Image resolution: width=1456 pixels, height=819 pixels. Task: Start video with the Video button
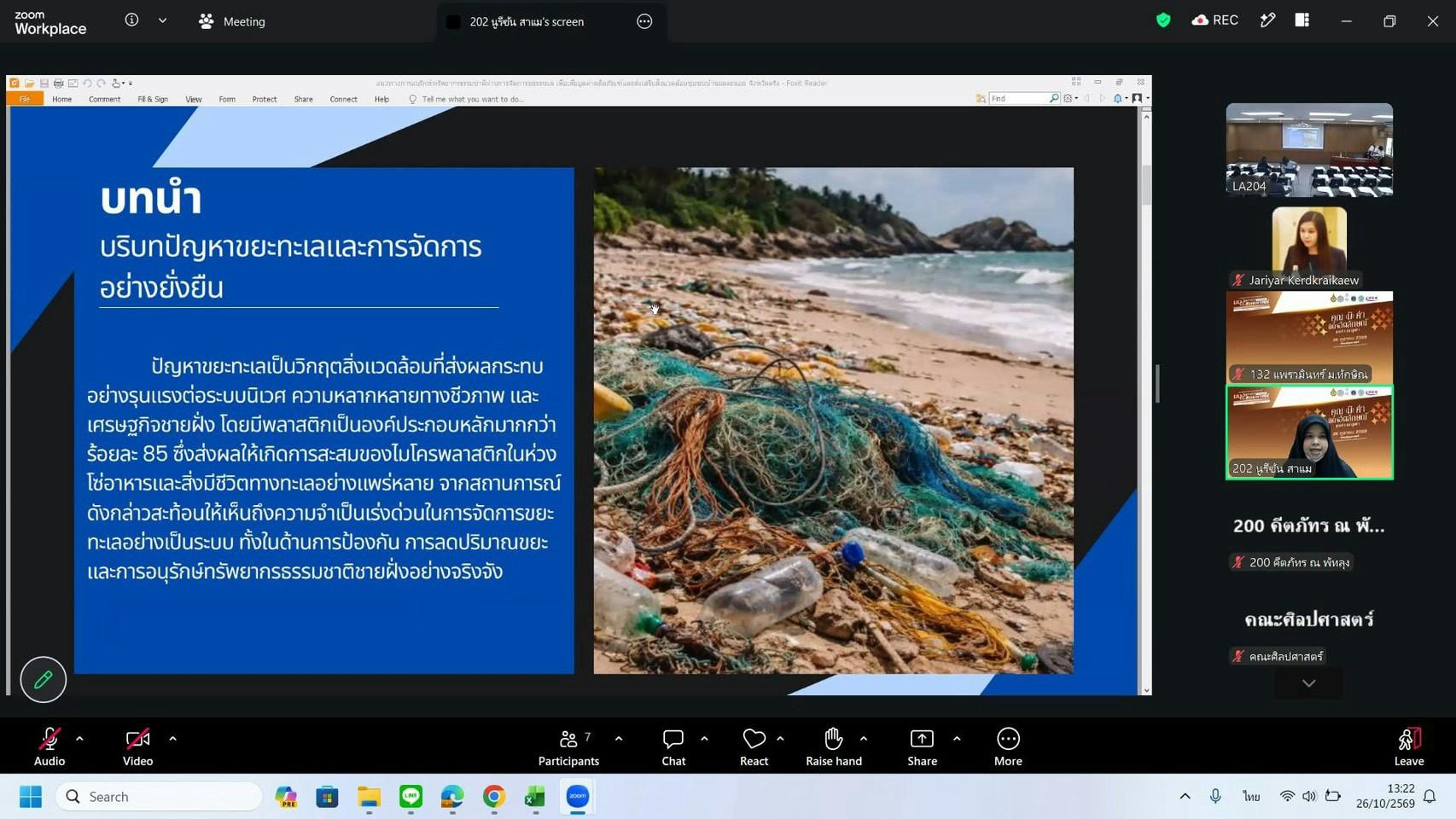coord(137,746)
